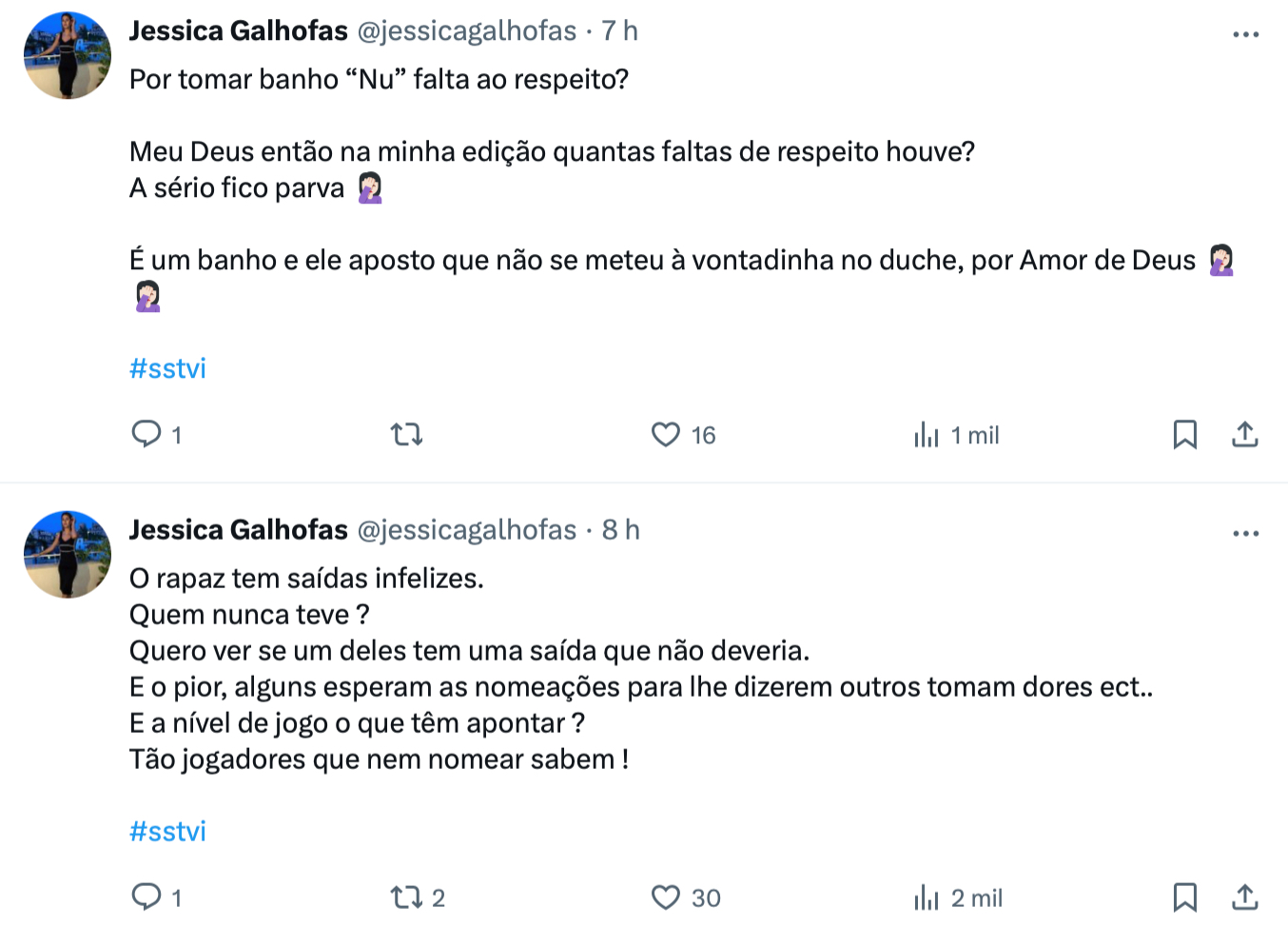Click the "8 h" timestamp of second tweet
This screenshot has width=1288, height=925.
click(x=620, y=530)
